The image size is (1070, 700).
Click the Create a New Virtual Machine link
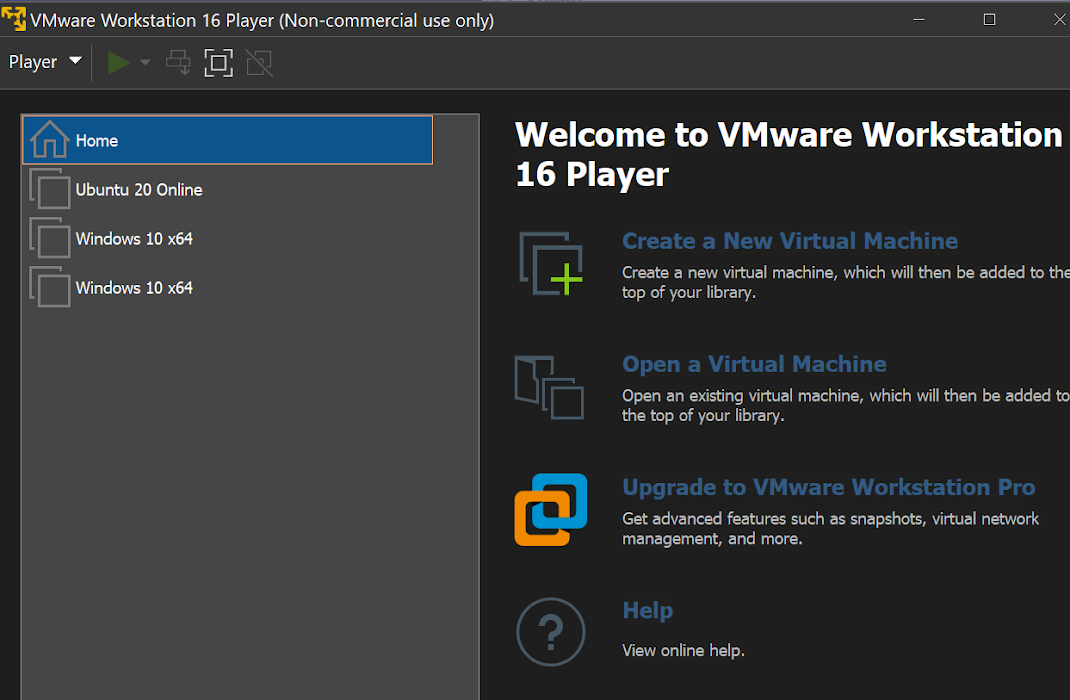coord(789,240)
